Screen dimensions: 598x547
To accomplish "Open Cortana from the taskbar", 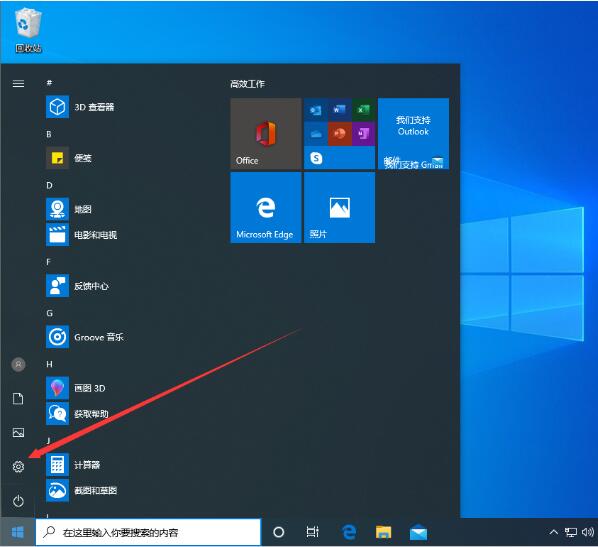I will point(279,532).
